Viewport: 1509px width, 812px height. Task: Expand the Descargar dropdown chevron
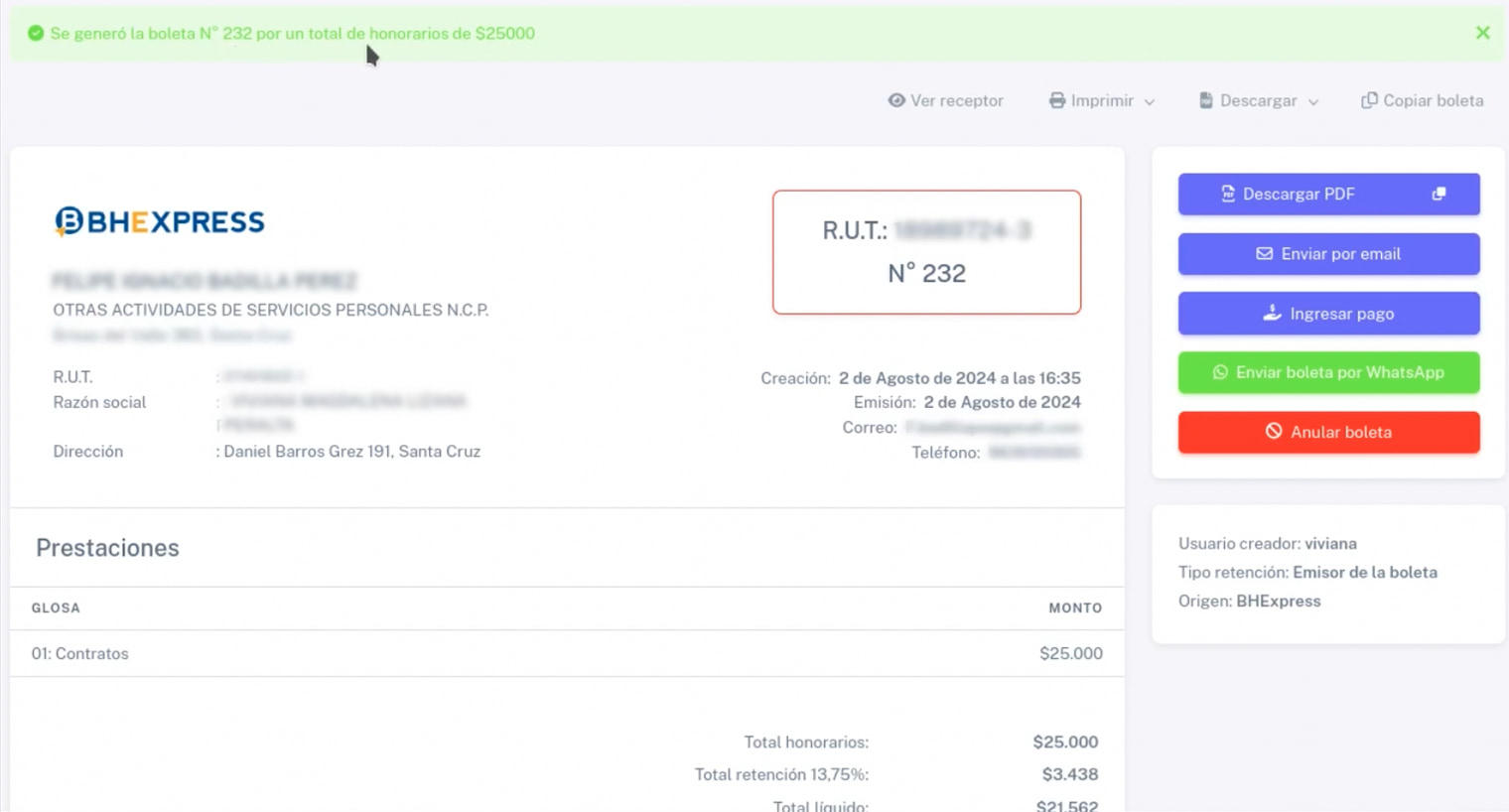tap(1313, 101)
